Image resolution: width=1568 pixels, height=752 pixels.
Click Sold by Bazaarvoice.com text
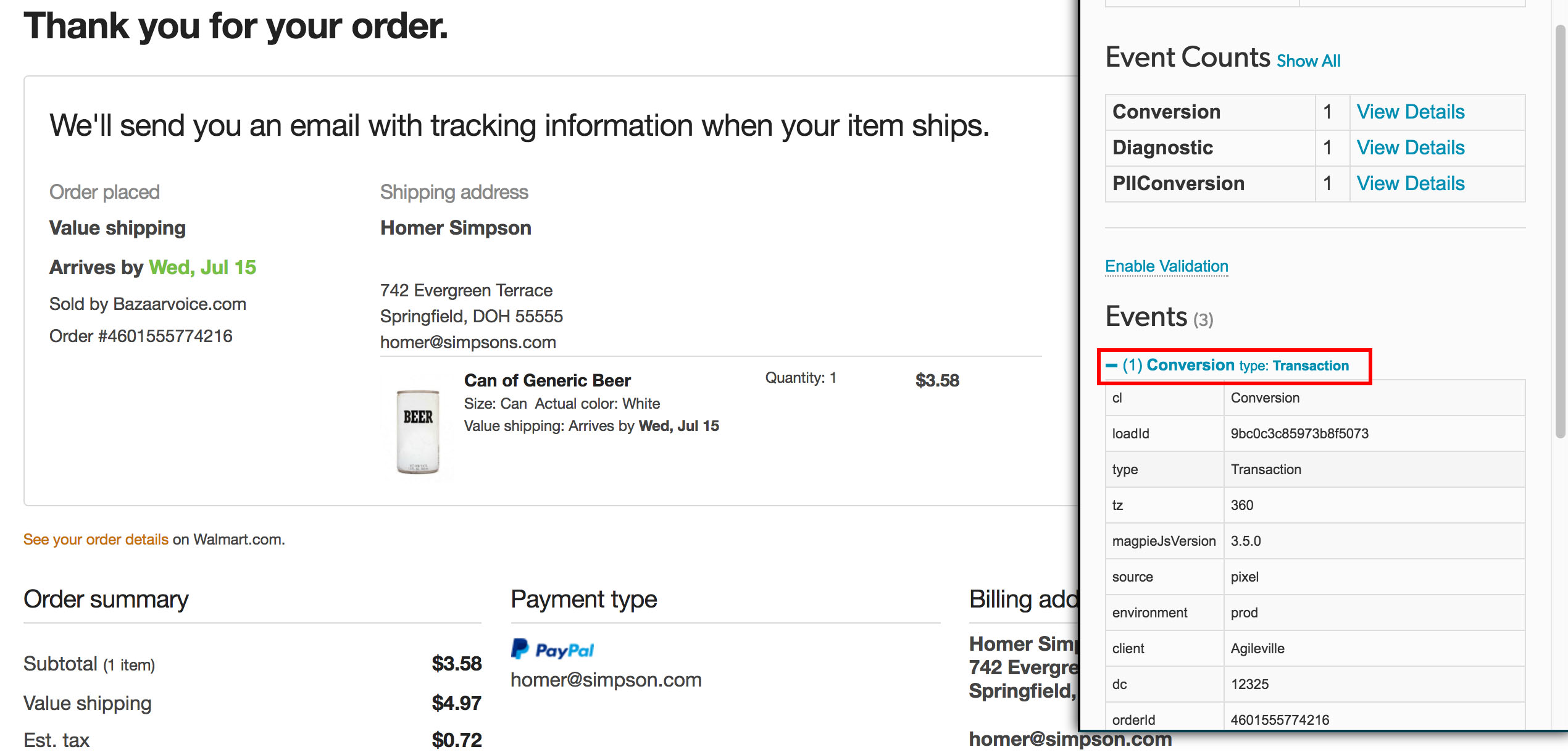[x=148, y=304]
